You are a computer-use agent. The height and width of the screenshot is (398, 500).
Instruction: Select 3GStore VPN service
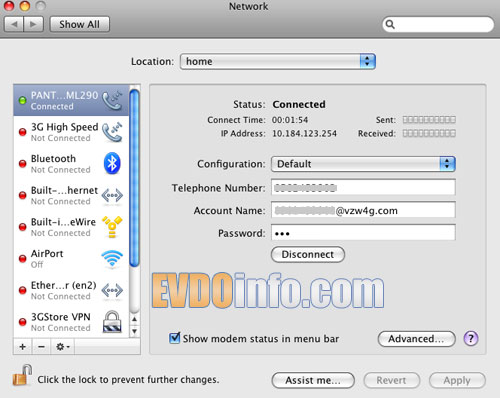71,322
